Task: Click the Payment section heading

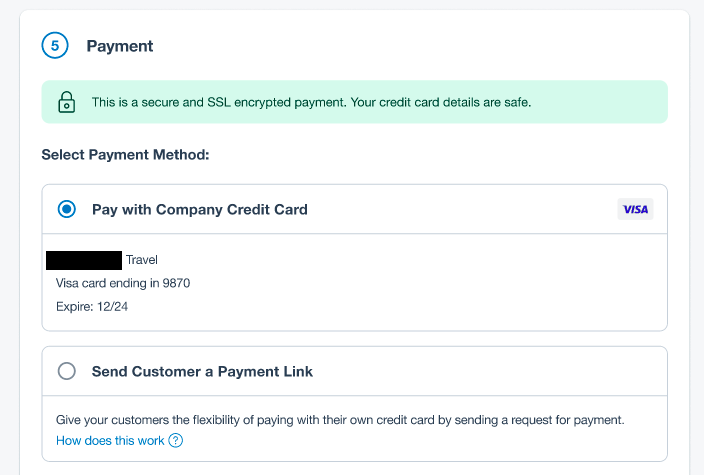Action: click(x=120, y=46)
